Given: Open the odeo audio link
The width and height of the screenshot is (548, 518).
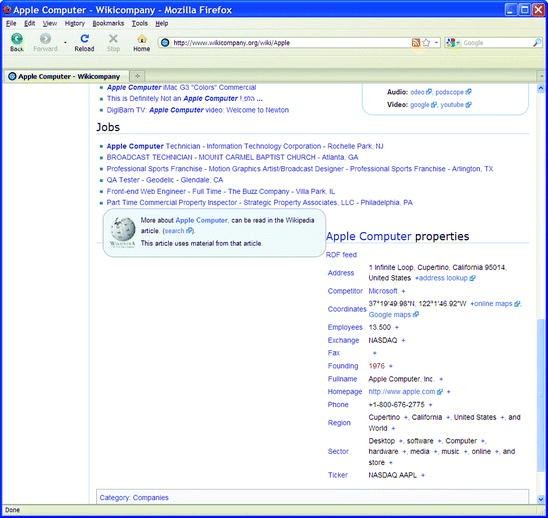Looking at the screenshot, I should (420, 92).
